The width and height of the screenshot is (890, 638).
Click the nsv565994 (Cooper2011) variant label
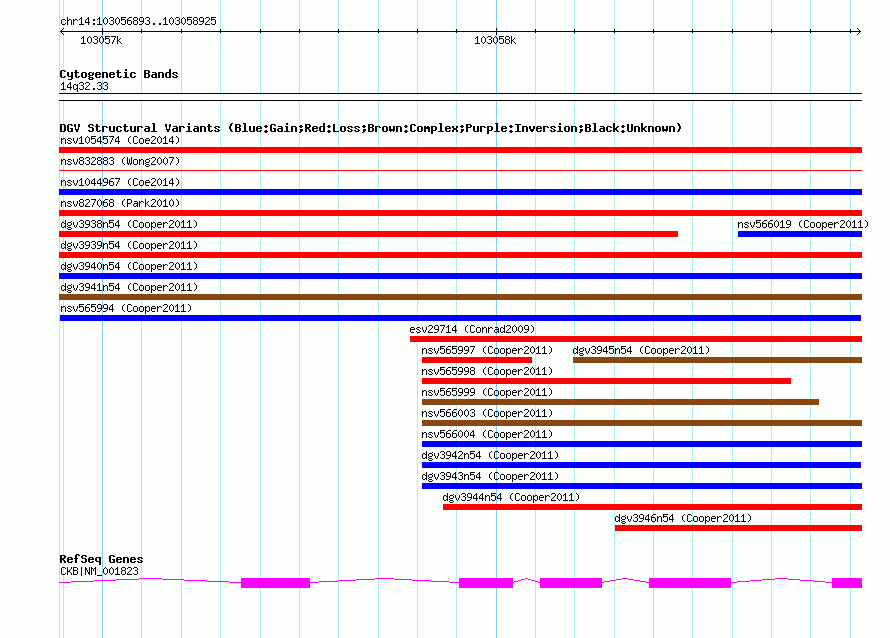[x=126, y=308]
